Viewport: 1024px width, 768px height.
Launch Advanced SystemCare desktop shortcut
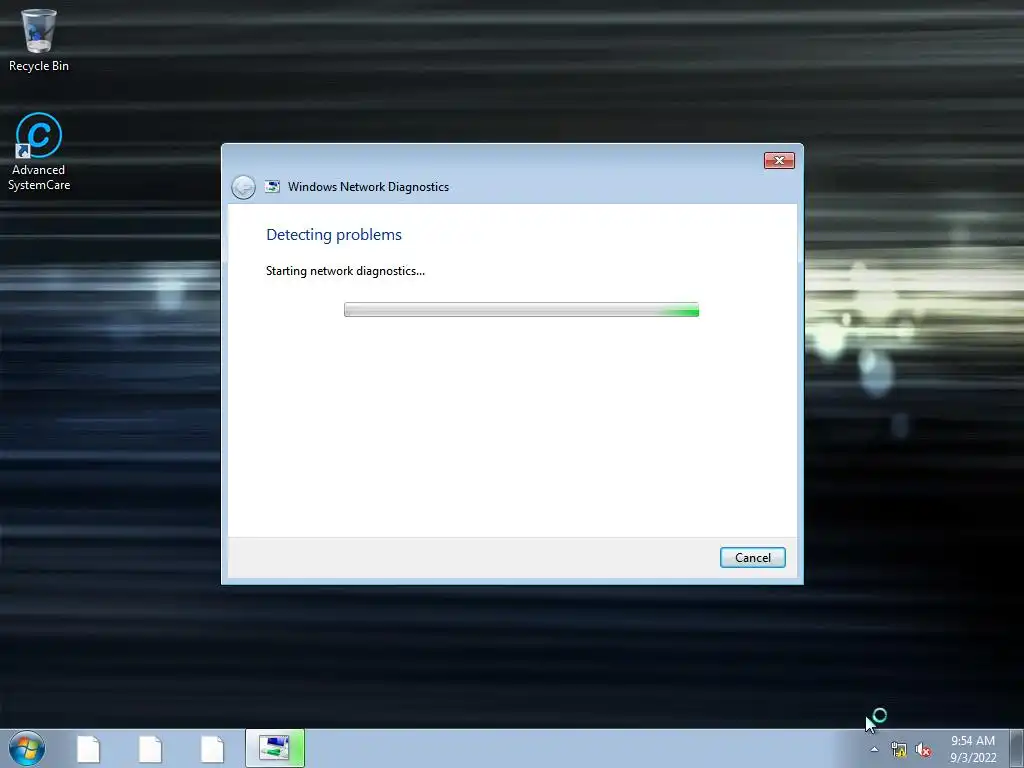click(39, 152)
